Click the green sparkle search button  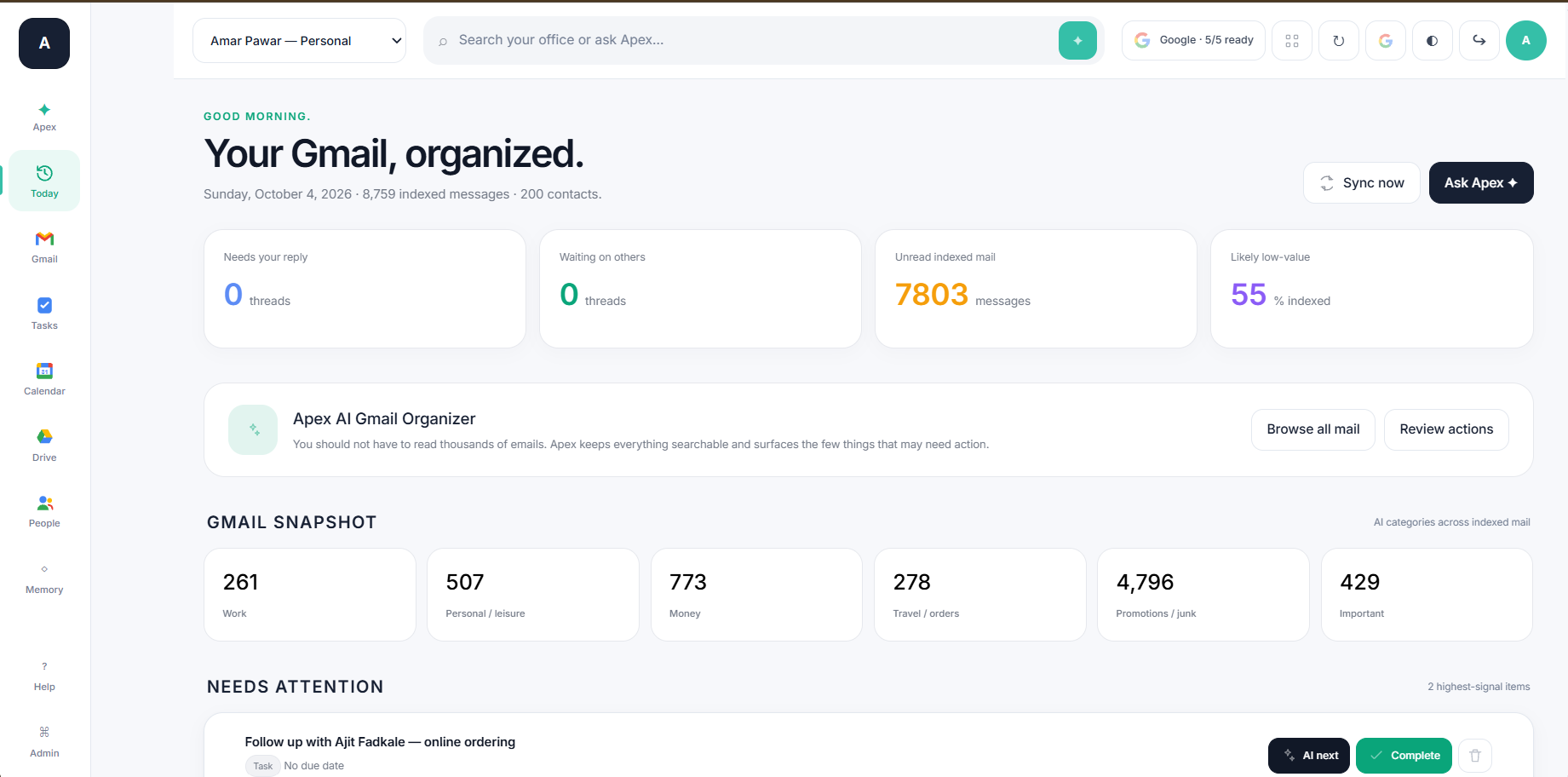(1077, 41)
